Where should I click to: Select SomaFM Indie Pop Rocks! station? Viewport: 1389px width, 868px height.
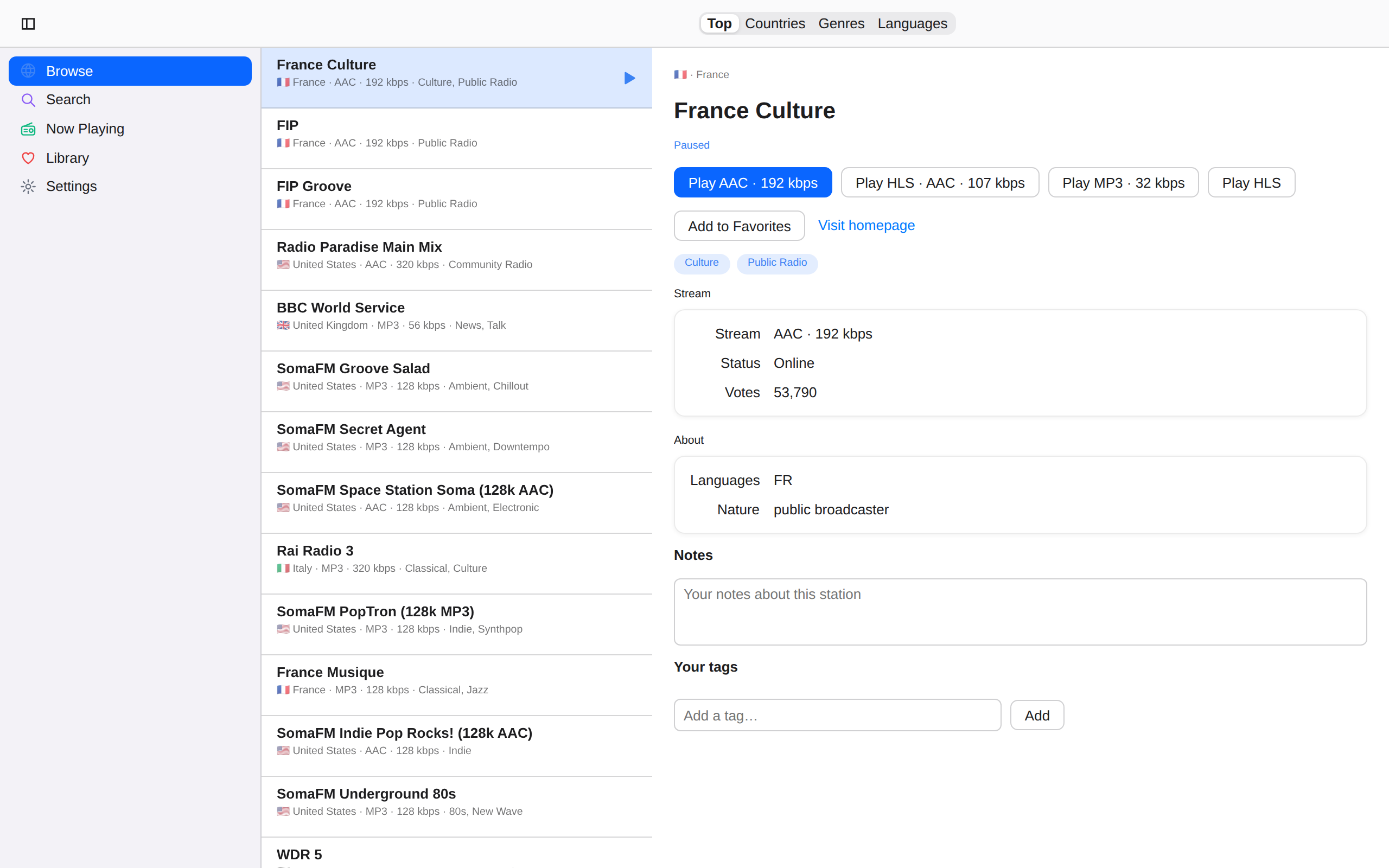click(x=456, y=746)
